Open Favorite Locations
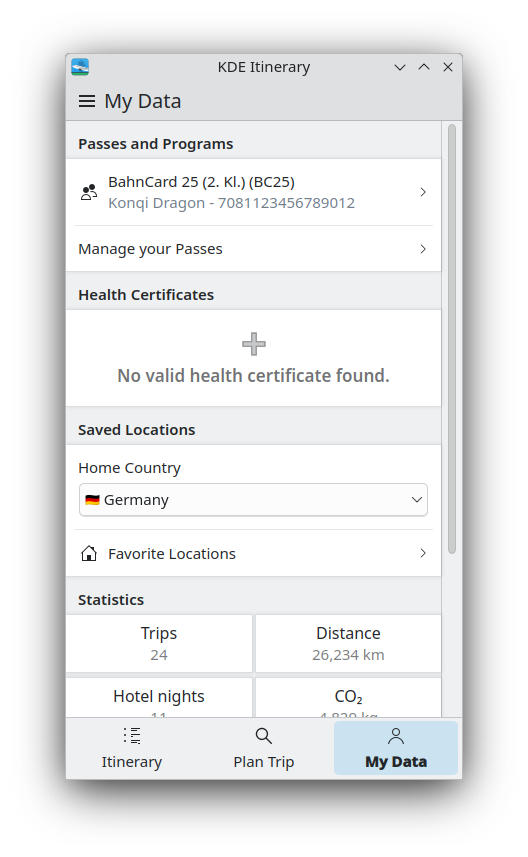Screen dimensions: 528x857 click(x=254, y=553)
